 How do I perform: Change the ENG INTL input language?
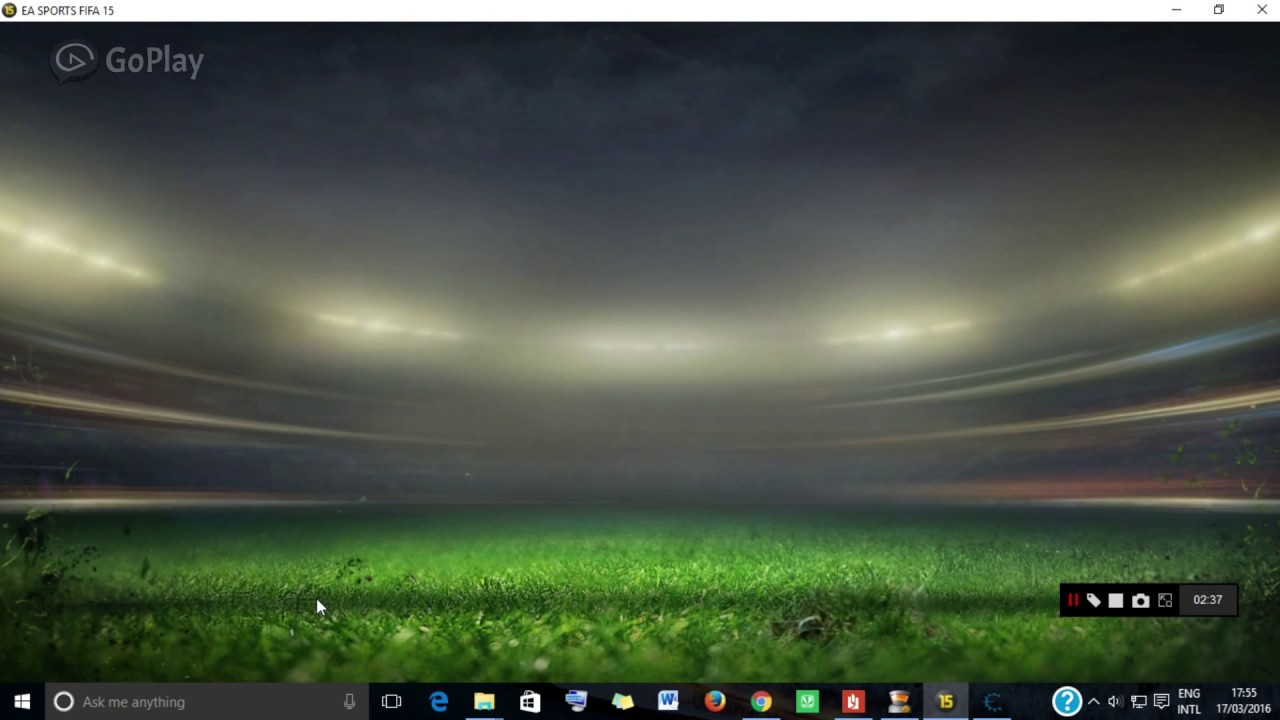click(x=1189, y=702)
